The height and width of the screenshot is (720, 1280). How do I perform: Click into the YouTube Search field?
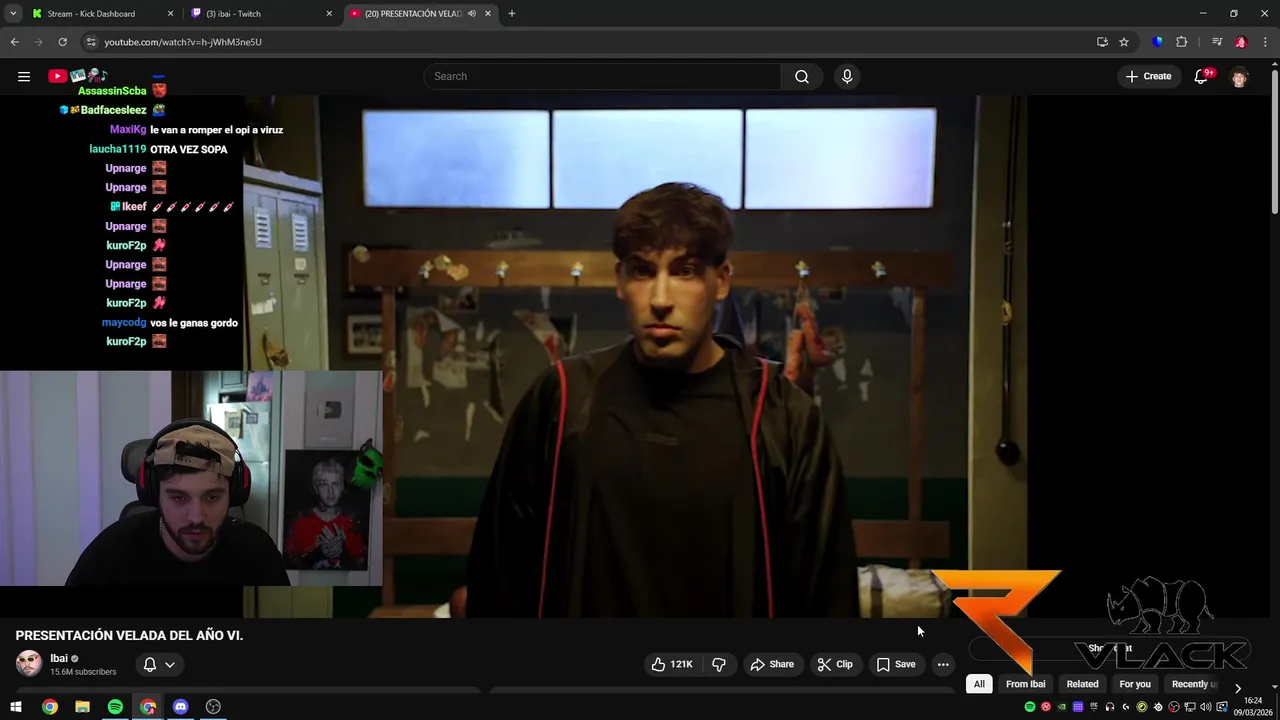tap(602, 76)
